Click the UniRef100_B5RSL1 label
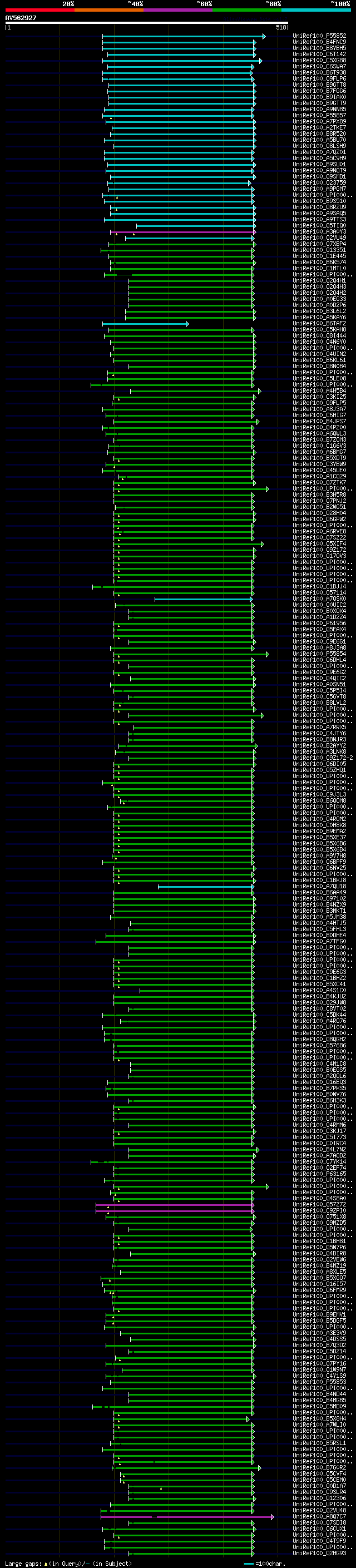The image size is (356, 1568). coord(319,1443)
